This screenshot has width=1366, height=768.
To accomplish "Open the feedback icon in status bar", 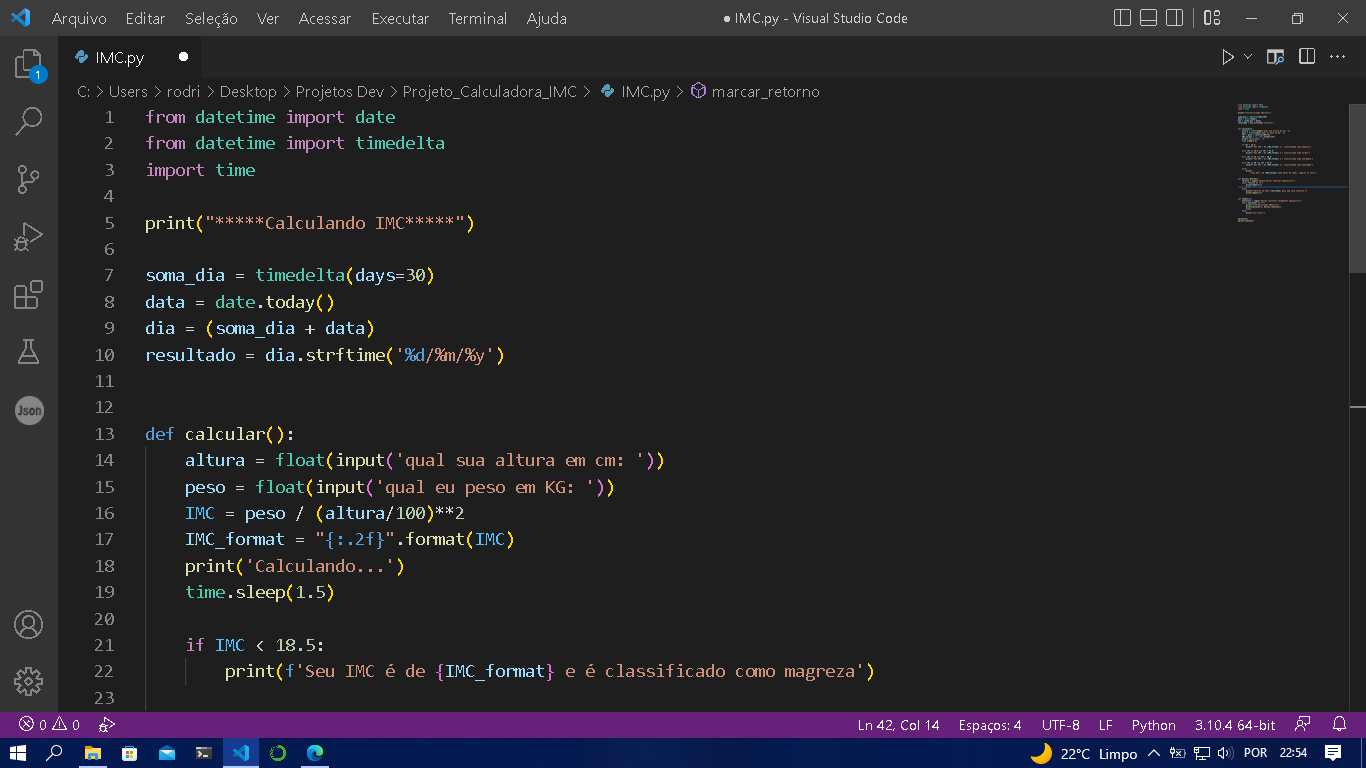I will (x=1303, y=724).
